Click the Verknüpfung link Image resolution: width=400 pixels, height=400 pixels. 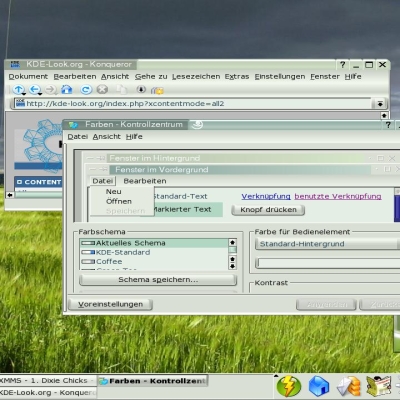click(266, 196)
